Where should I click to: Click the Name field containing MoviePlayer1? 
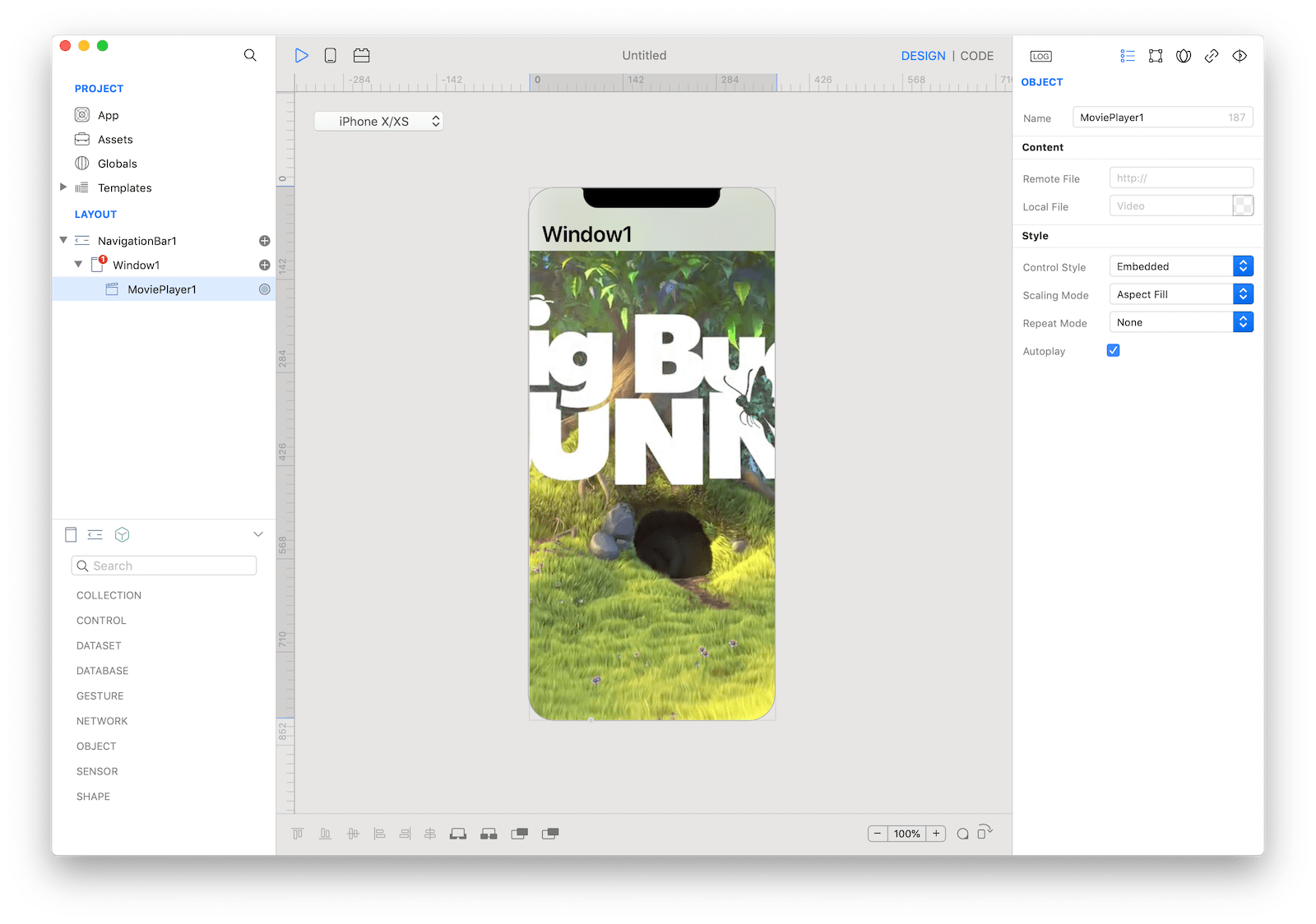[x=1162, y=118]
